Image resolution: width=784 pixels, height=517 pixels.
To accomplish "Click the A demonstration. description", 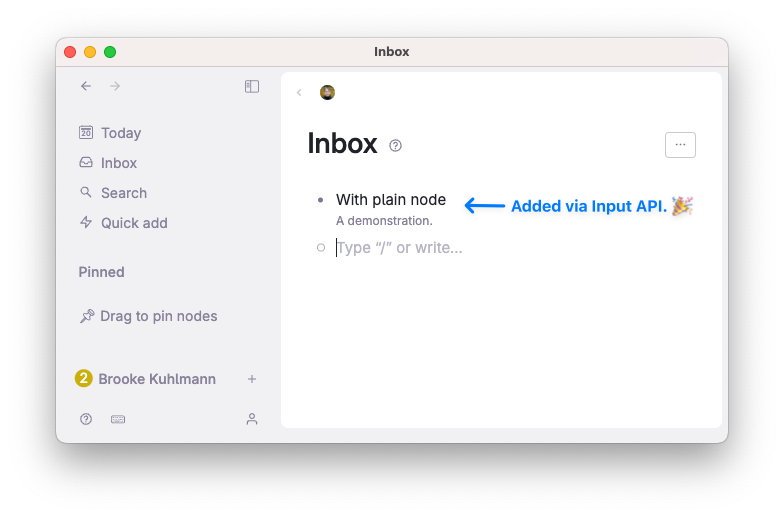I will 384,220.
